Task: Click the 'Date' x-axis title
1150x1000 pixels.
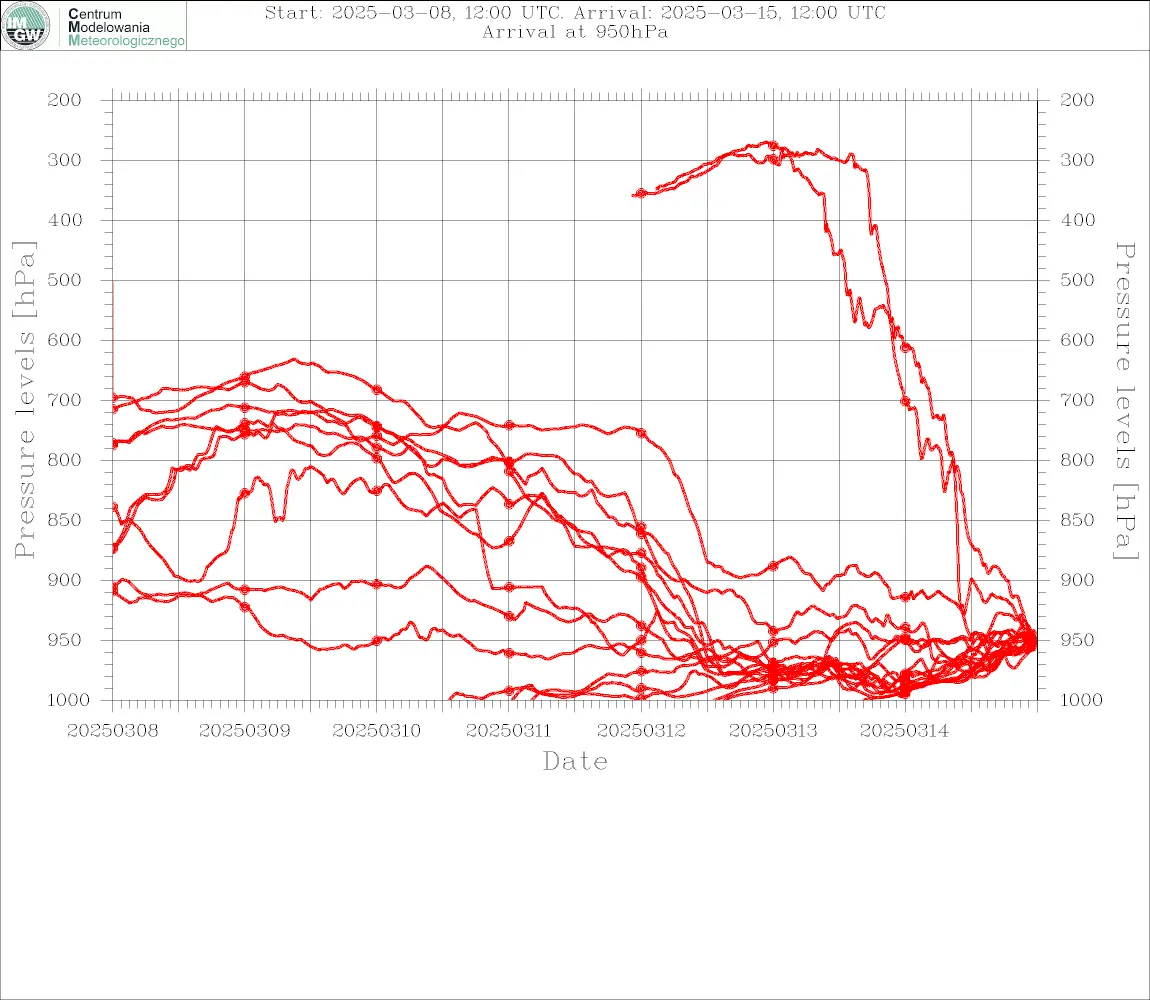Action: tap(575, 762)
